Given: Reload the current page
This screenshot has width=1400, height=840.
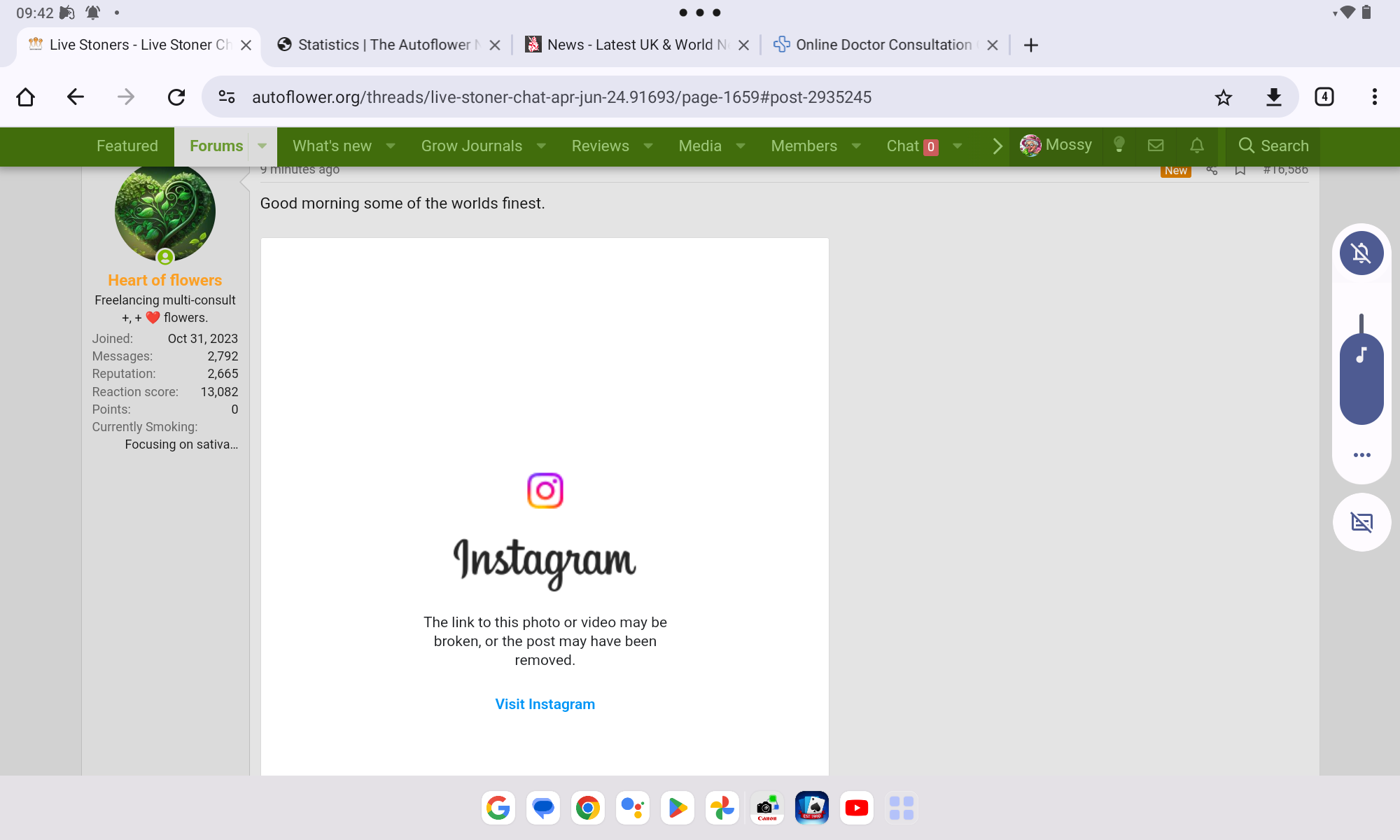Looking at the screenshot, I should coord(176,97).
